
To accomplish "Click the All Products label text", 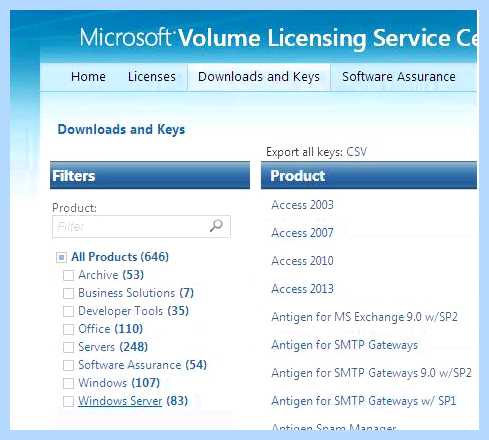I will 104,257.
